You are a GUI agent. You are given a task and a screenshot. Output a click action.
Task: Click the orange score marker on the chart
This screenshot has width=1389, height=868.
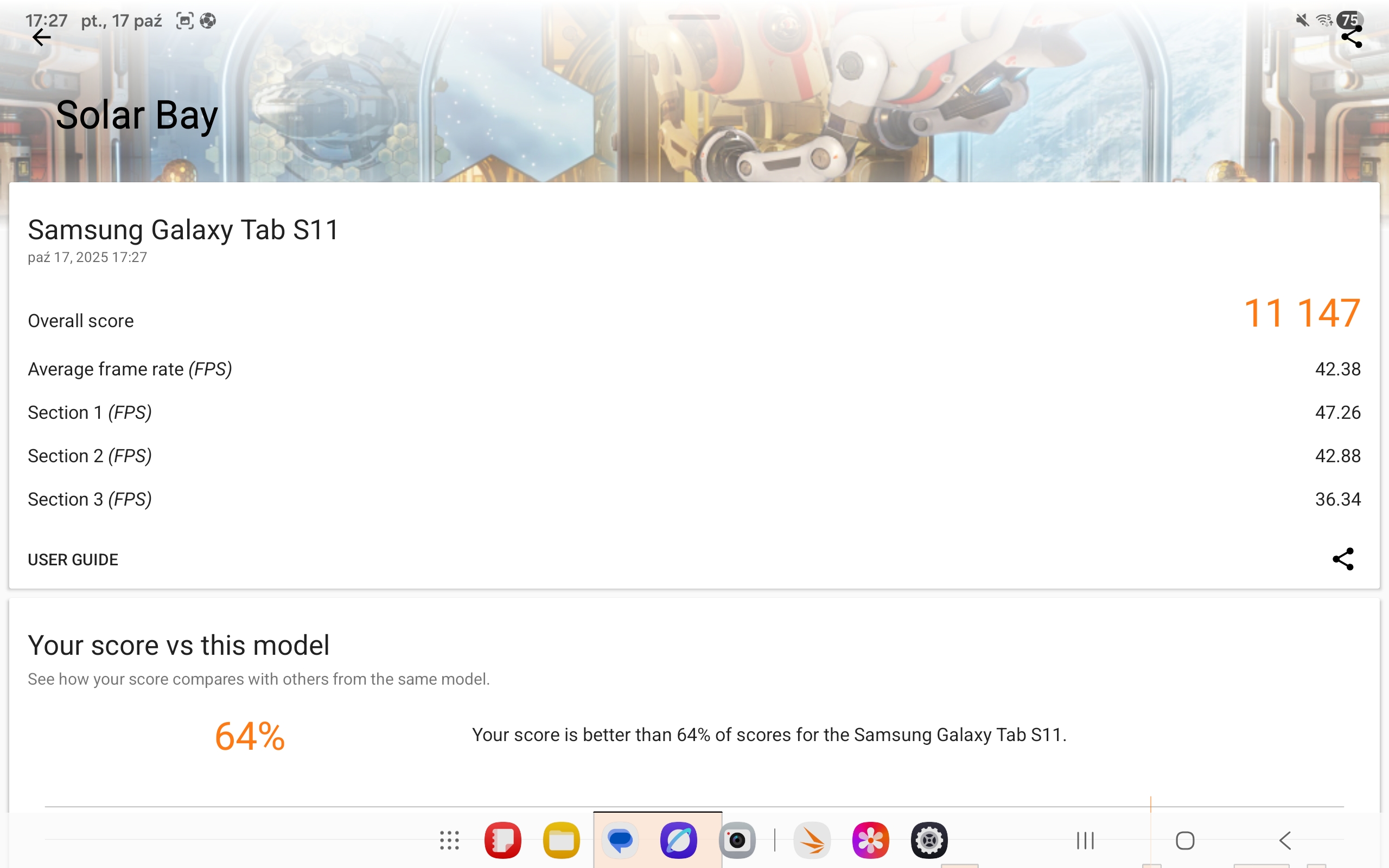tap(1151, 803)
